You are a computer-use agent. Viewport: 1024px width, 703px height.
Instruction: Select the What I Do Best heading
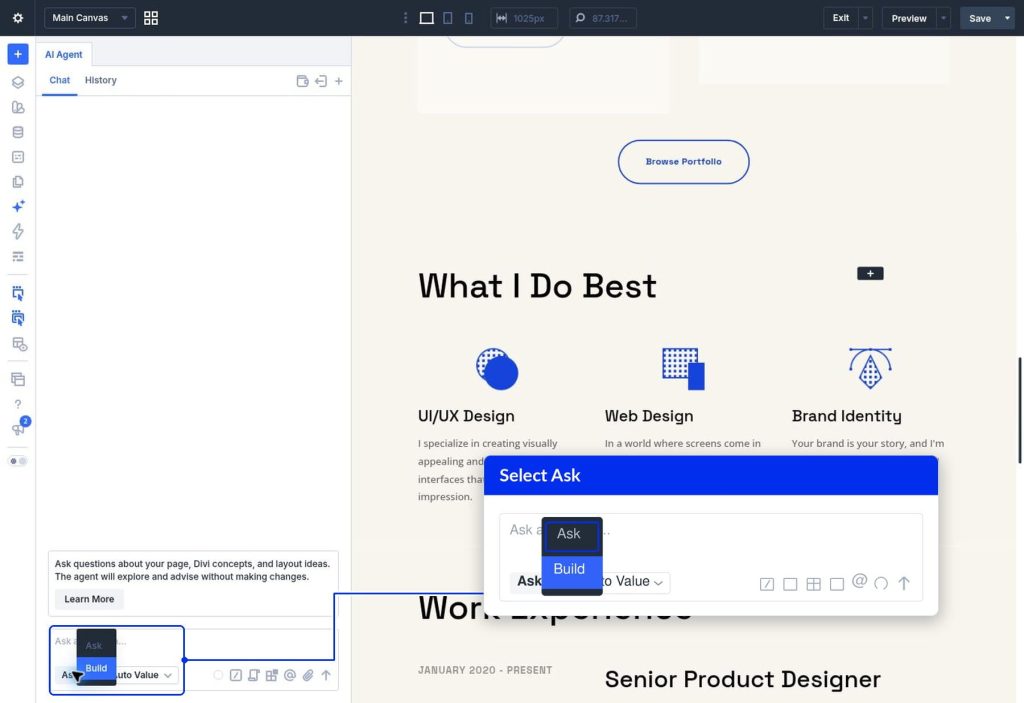tap(537, 286)
